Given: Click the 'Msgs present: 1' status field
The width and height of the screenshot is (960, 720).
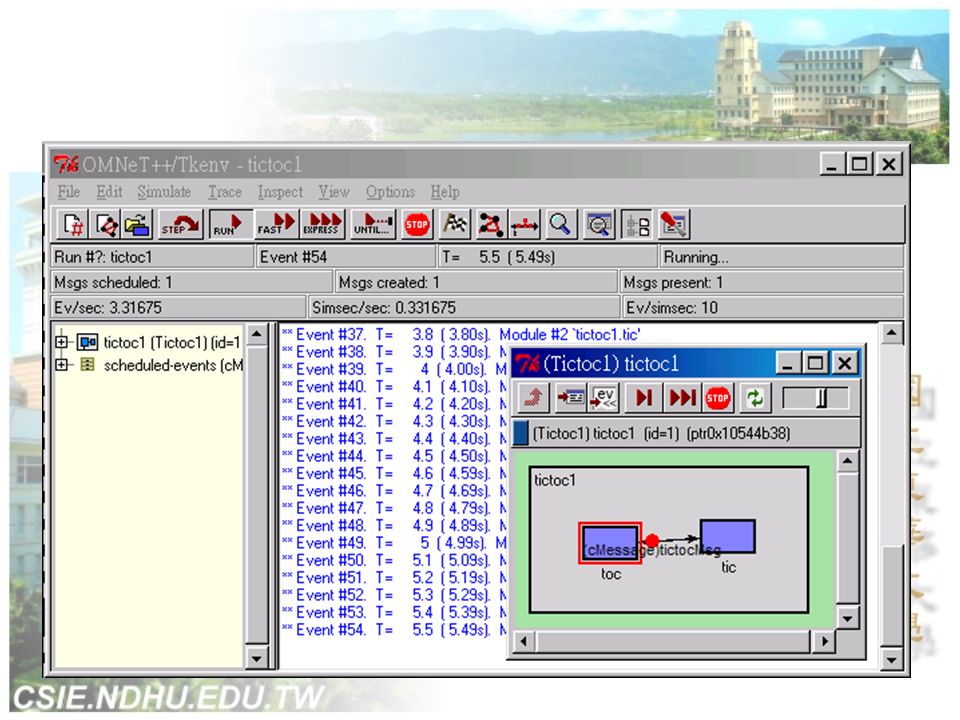Looking at the screenshot, I should coord(762,282).
